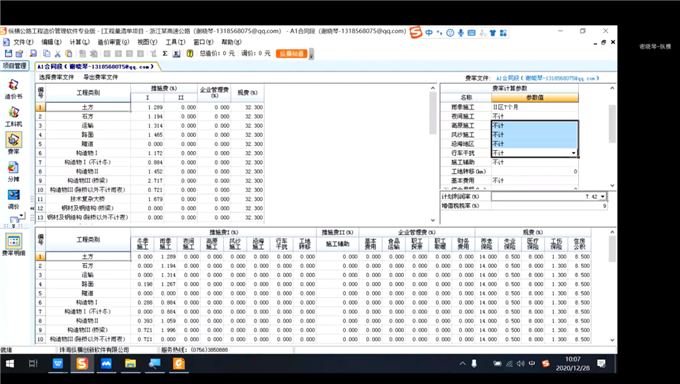The image size is (680, 384).
Task: Click parameter panel scrollbar down arrow
Action: (612, 185)
